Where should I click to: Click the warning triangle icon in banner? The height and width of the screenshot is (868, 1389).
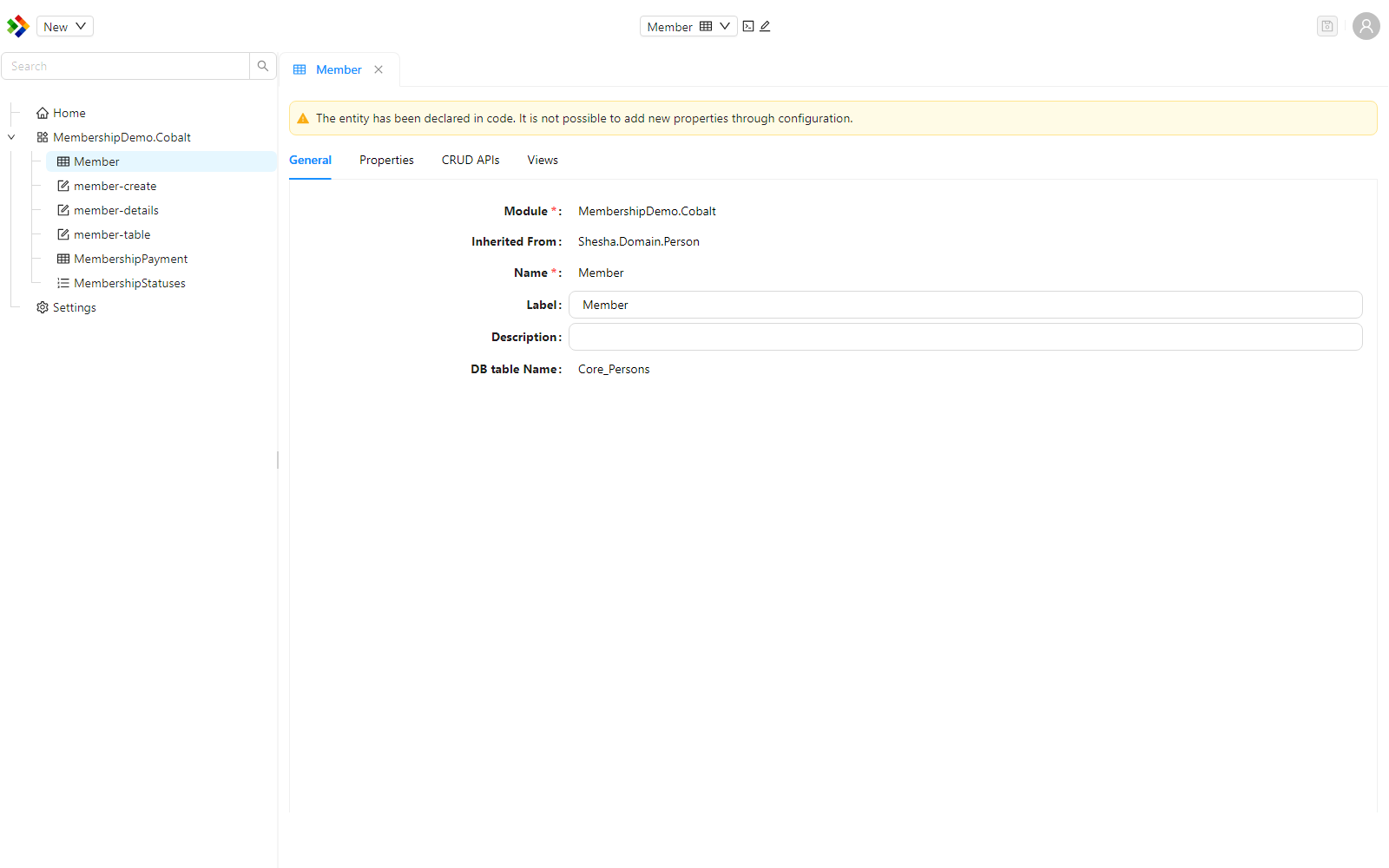pyautogui.click(x=303, y=118)
